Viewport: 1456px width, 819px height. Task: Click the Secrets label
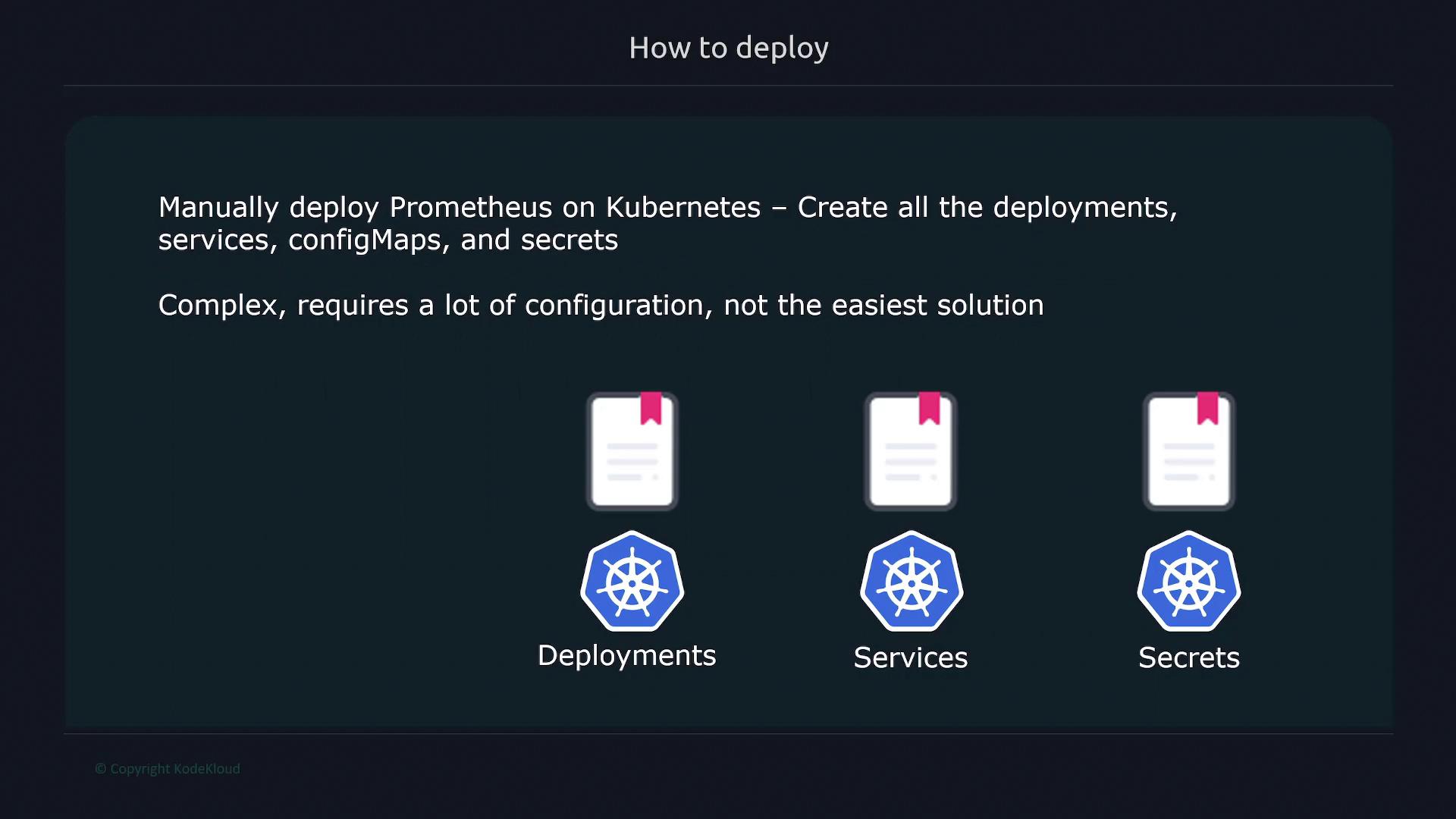[1188, 657]
